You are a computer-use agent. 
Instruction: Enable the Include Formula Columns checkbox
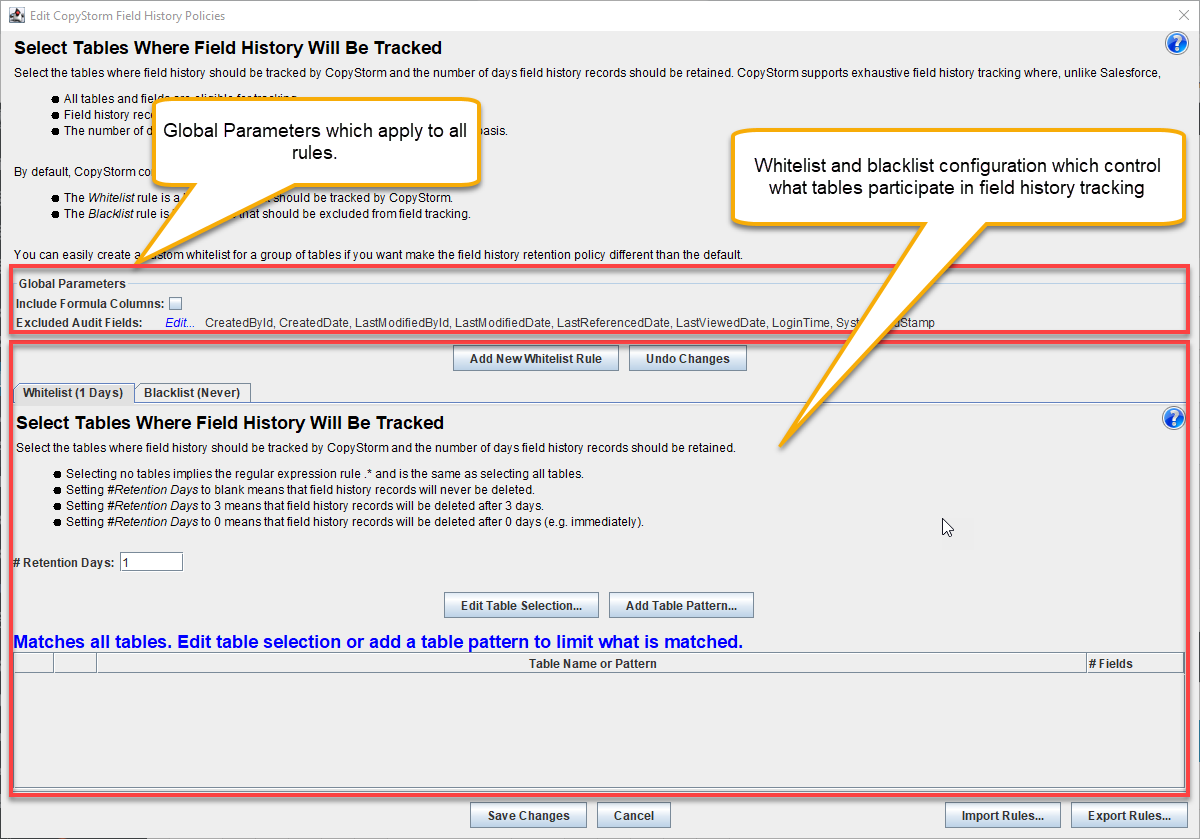(x=175, y=303)
